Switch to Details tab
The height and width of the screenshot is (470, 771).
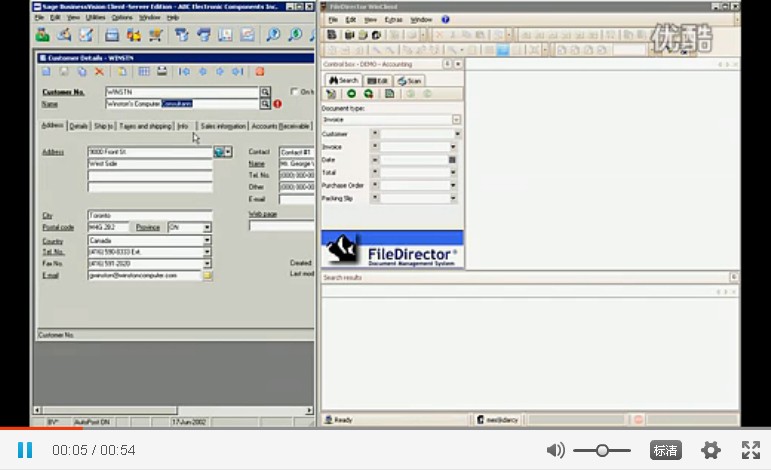point(79,126)
